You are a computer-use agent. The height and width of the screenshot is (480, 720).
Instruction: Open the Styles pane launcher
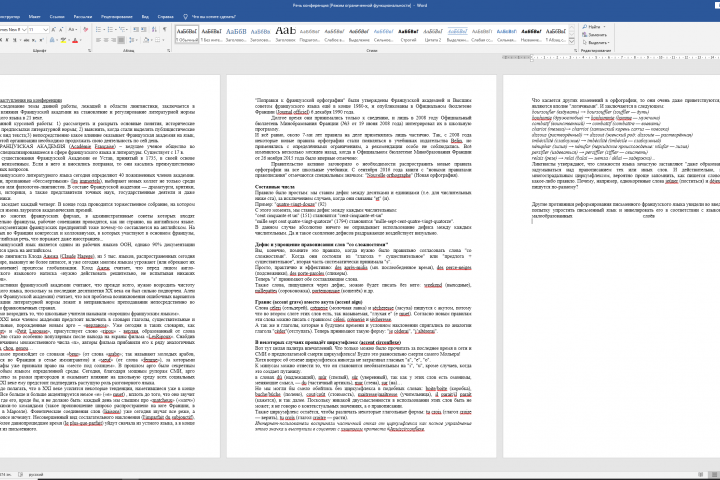575,51
